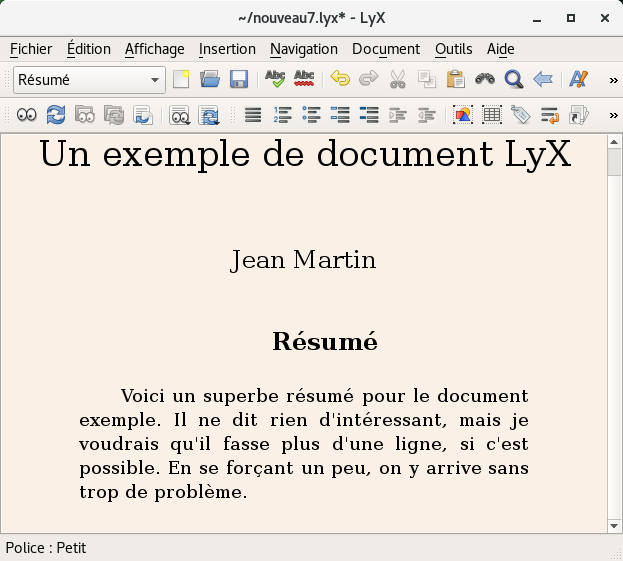Image resolution: width=623 pixels, height=561 pixels.
Task: Open the Affichage menu
Action: click(x=155, y=49)
